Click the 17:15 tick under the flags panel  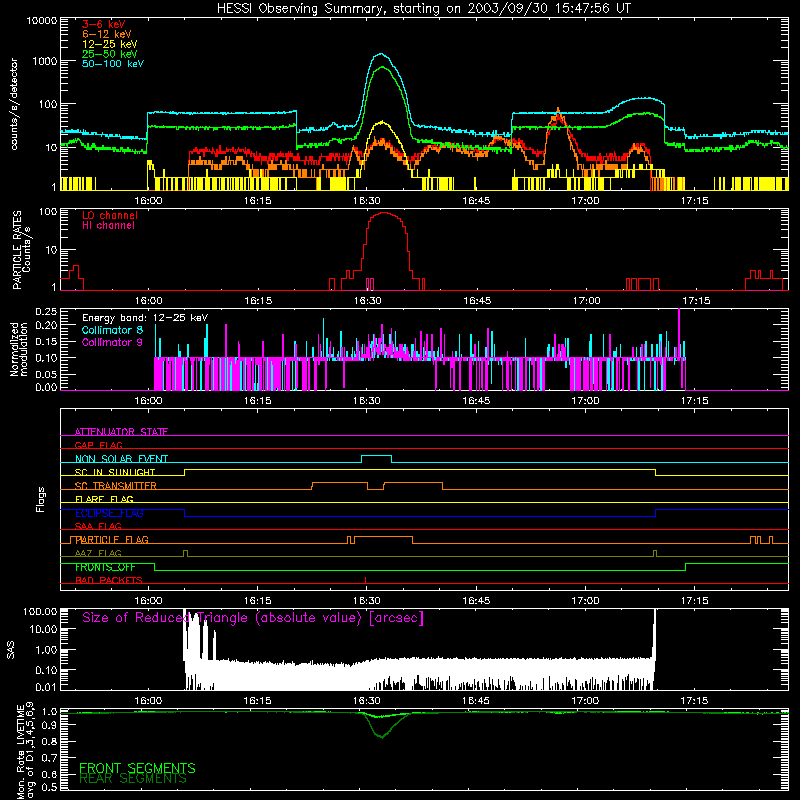[x=694, y=601]
